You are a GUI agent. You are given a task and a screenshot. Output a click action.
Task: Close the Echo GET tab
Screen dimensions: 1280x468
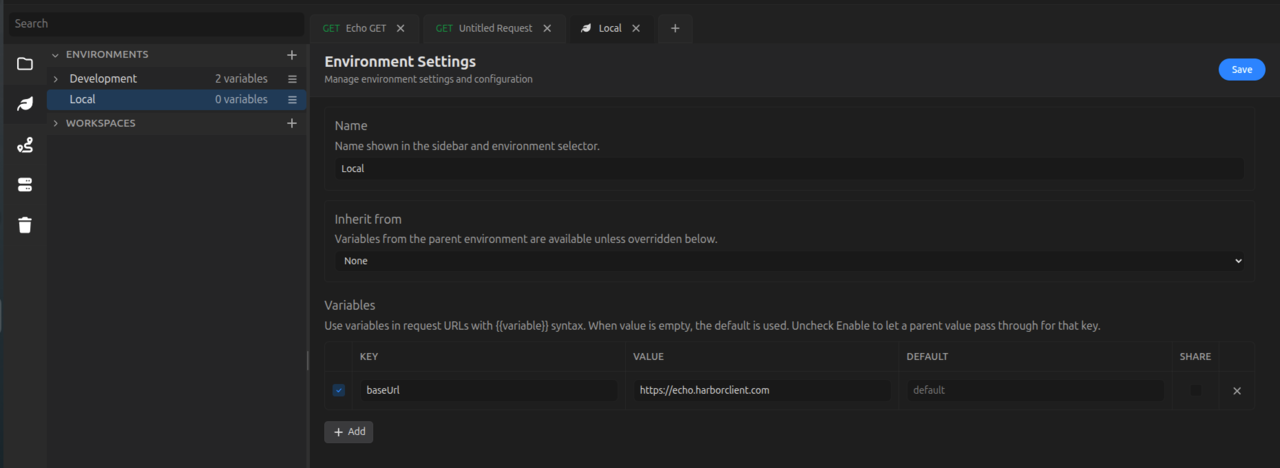coord(401,28)
